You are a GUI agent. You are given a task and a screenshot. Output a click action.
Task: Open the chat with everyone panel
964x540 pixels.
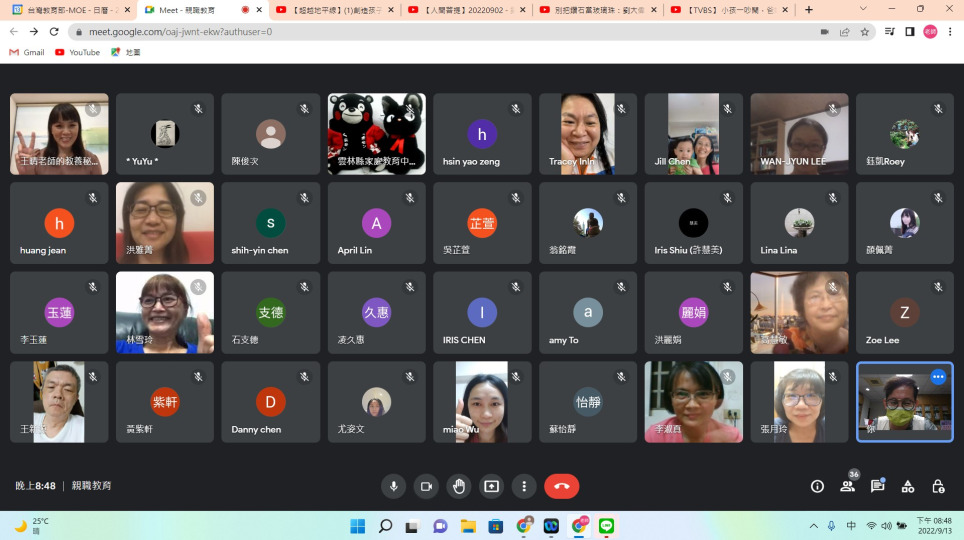(x=877, y=486)
